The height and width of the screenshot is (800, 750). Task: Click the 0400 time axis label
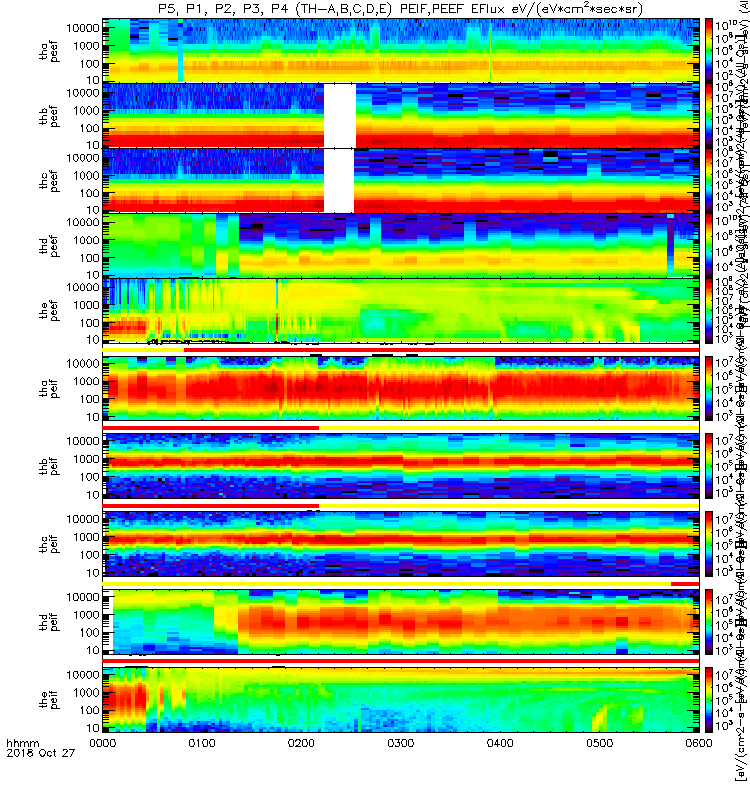[500, 743]
